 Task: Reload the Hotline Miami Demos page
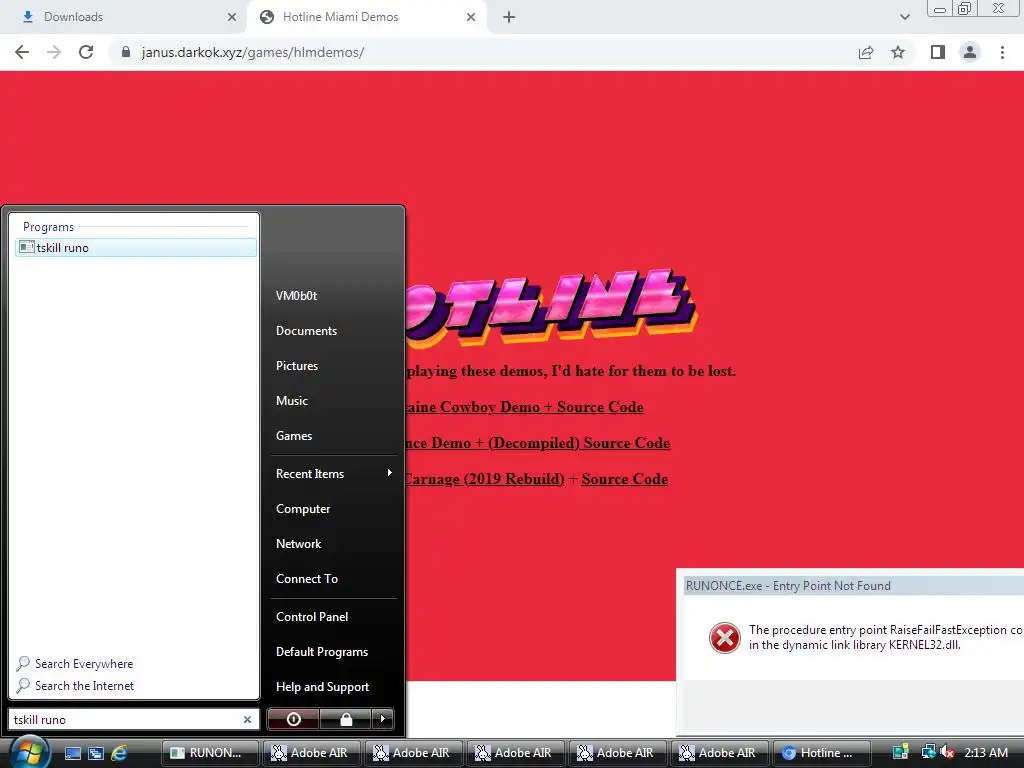(86, 52)
